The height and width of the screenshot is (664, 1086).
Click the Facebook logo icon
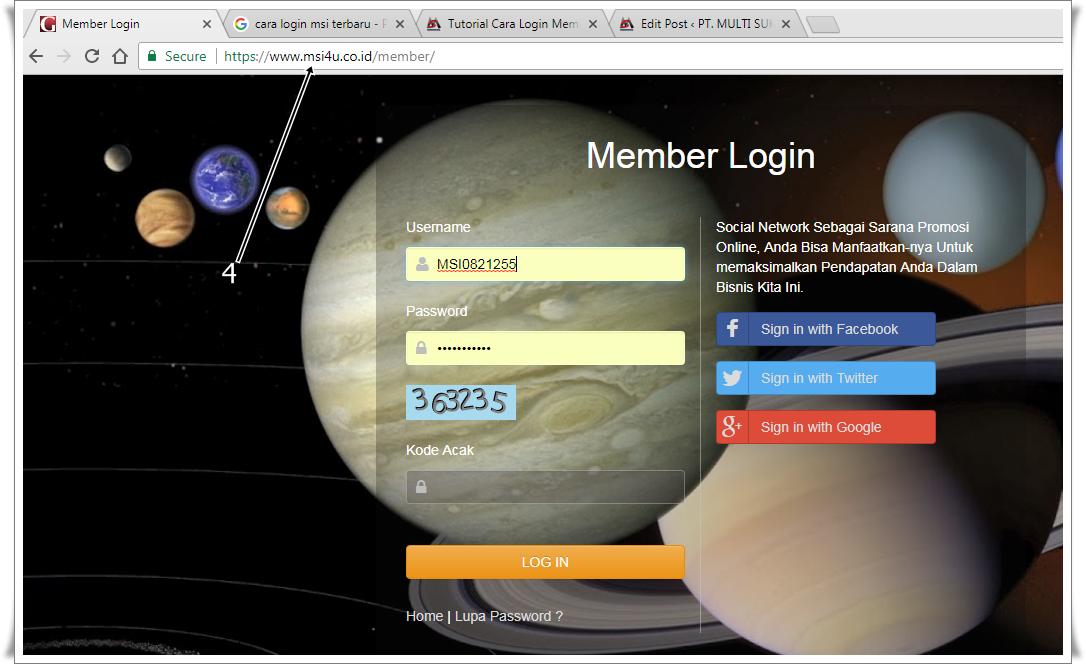click(732, 329)
